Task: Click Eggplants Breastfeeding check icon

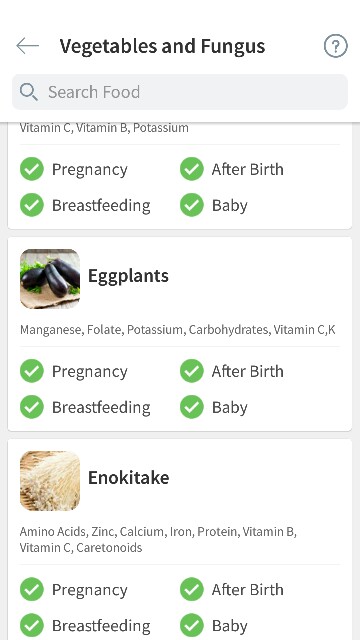Action: (32, 407)
